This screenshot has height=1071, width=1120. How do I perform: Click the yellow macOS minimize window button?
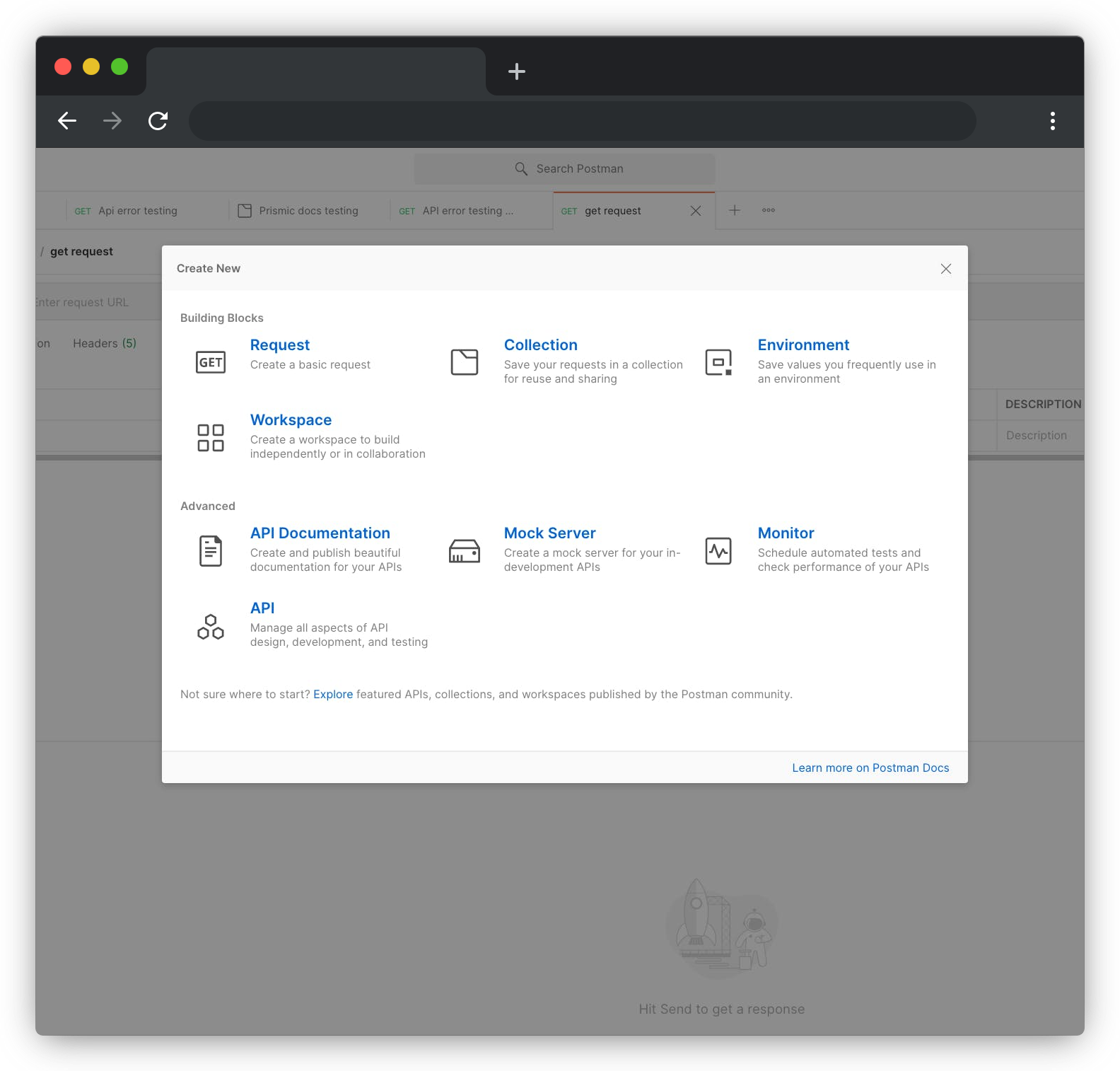[91, 66]
